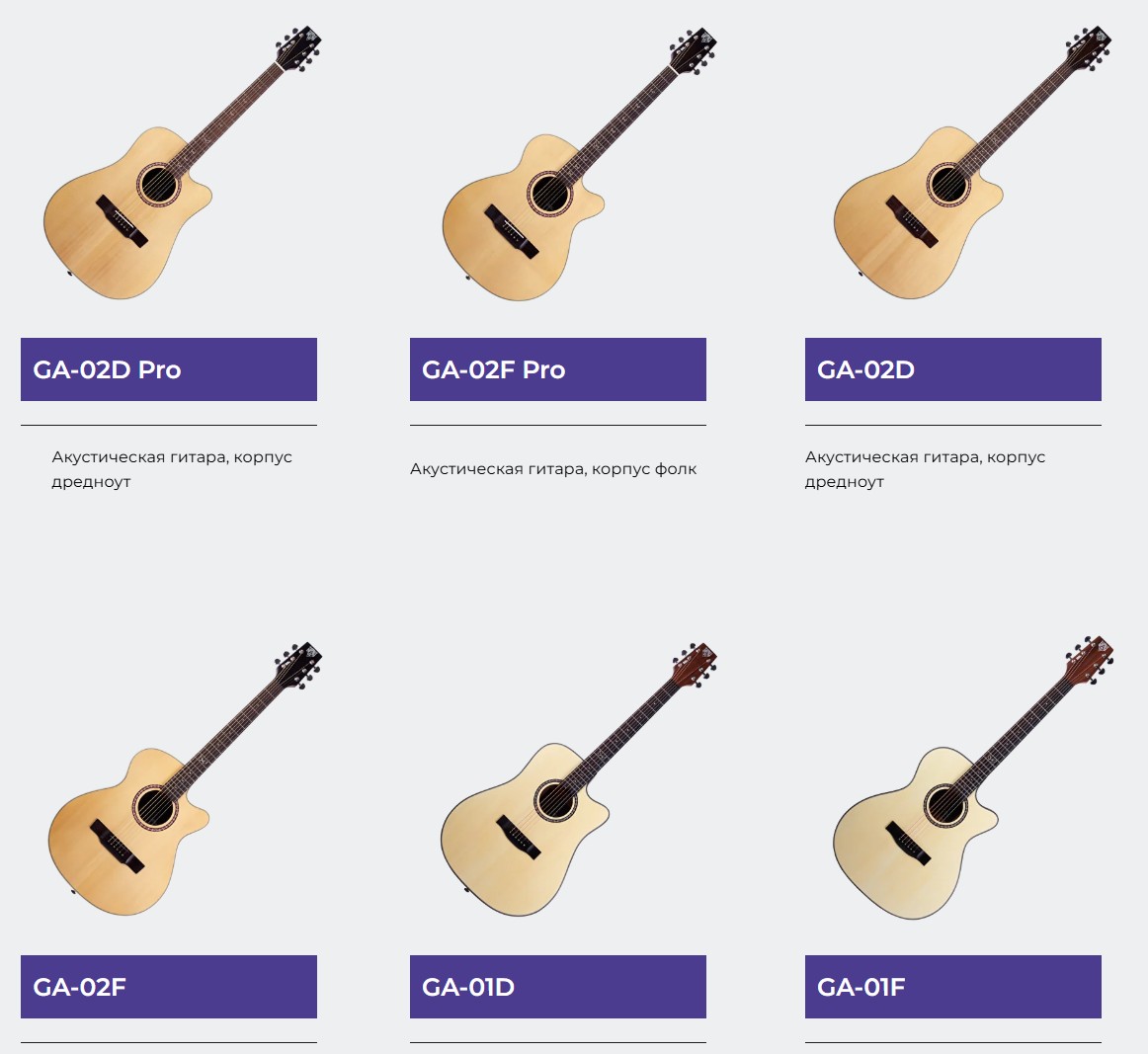
Task: Go to the GA-02F product title
Action: [x=169, y=987]
